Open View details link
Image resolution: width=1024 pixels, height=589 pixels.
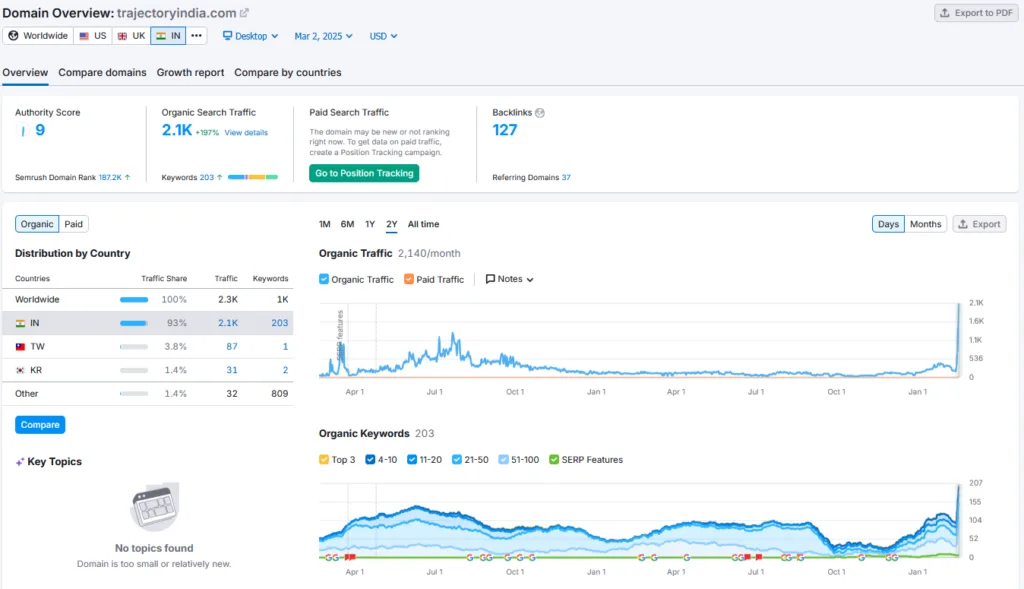pos(246,133)
